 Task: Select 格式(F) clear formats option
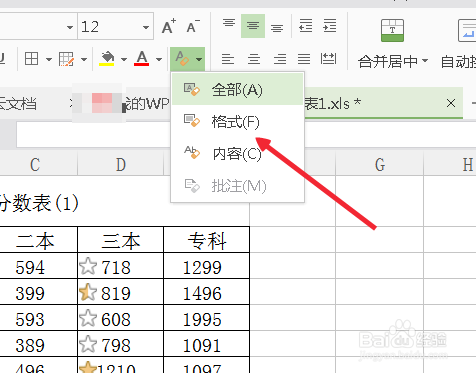point(237,121)
